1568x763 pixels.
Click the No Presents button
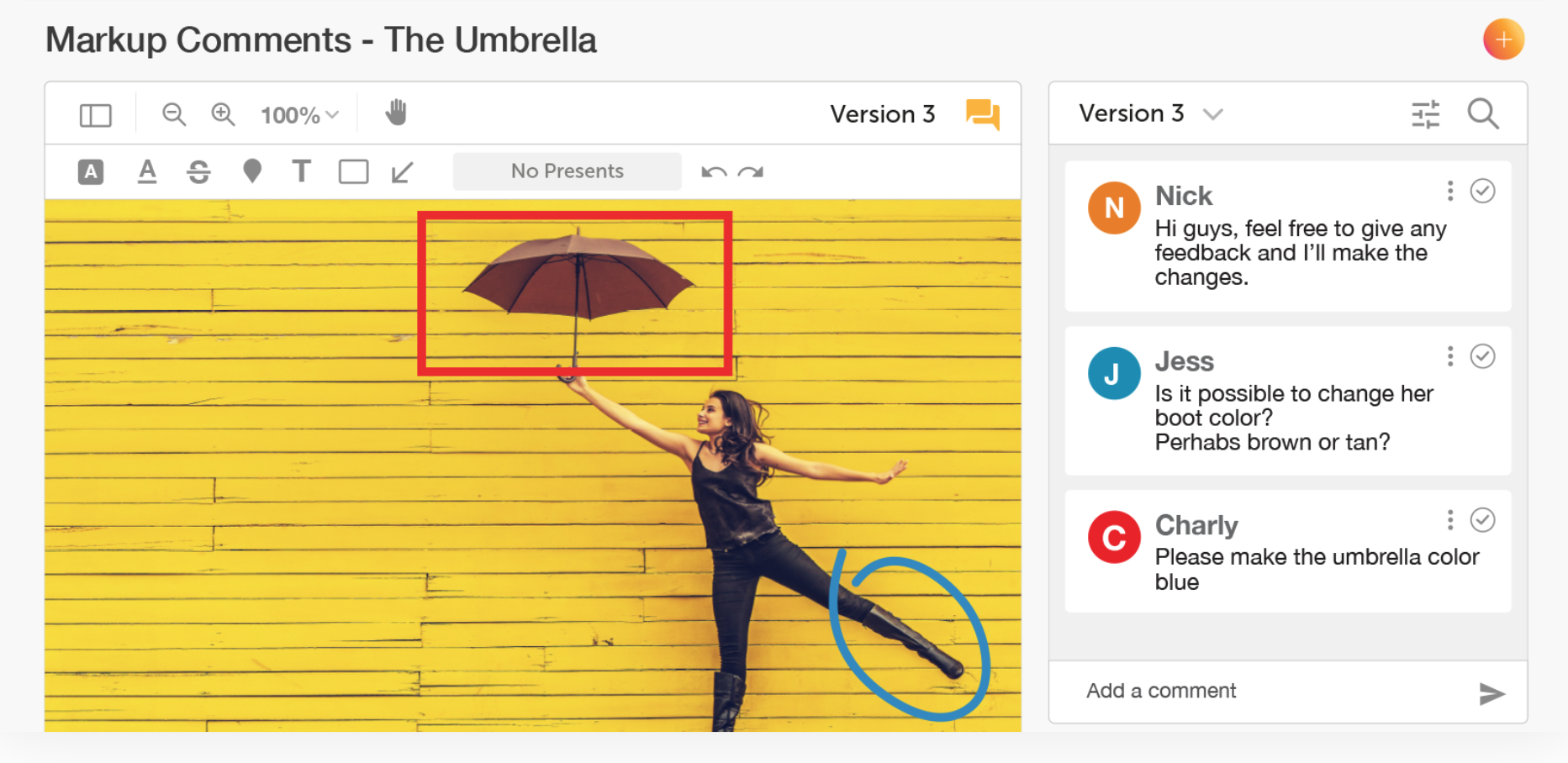click(568, 171)
